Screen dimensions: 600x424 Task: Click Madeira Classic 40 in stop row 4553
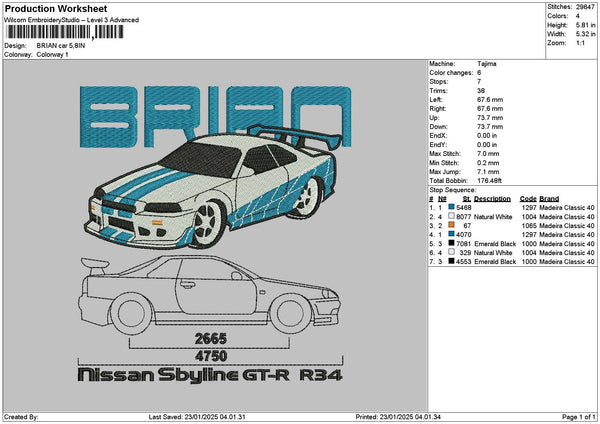tap(567, 262)
